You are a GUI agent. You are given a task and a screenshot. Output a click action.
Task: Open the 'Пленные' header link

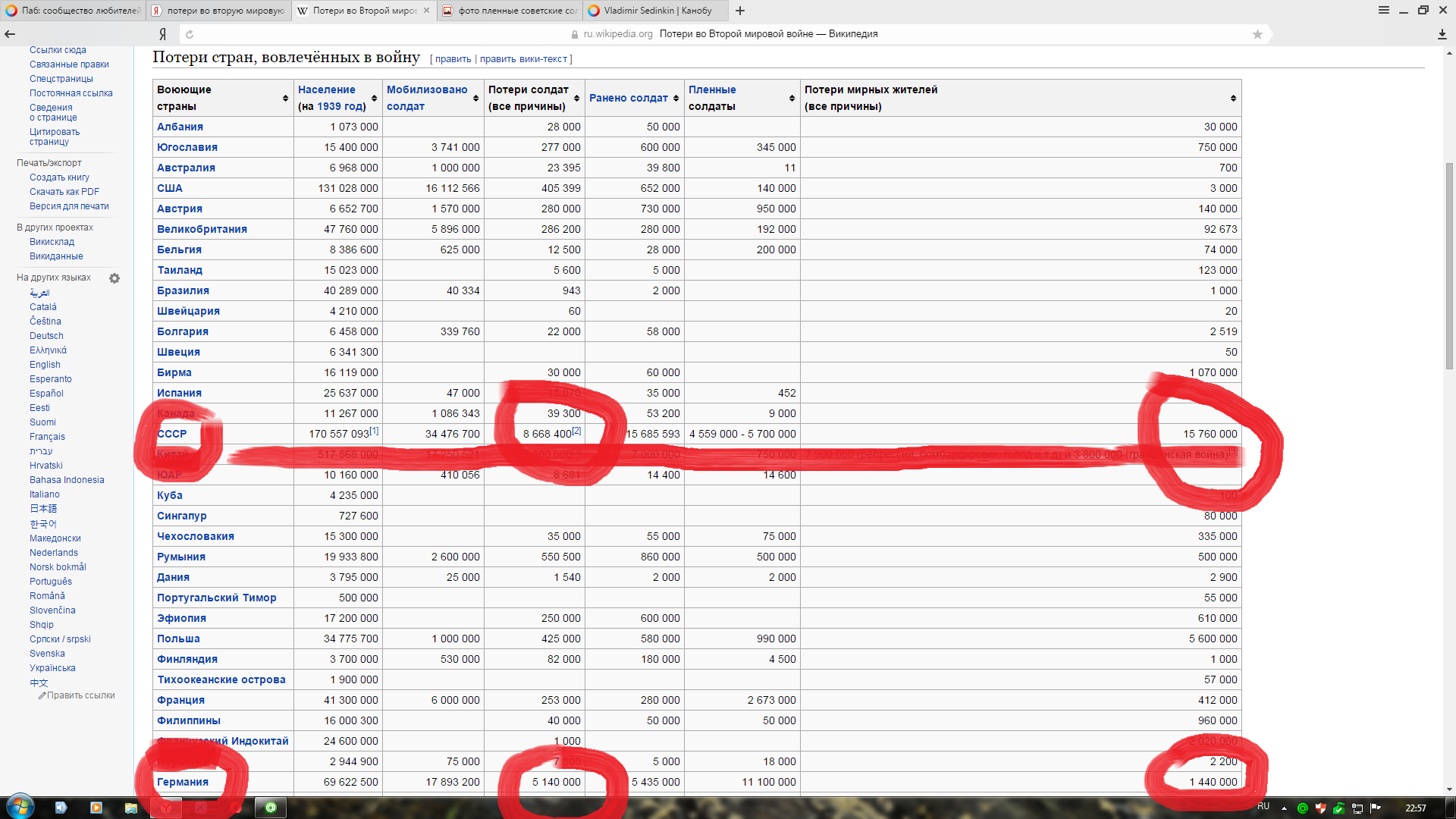tap(712, 89)
